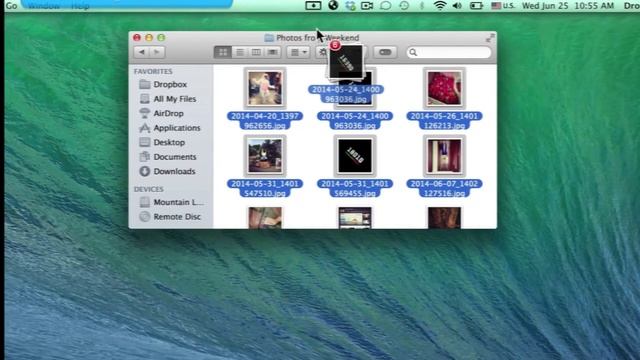Screen dimensions: 640x360
Task: Open the Wi-Fi status menu
Action: pos(440,6)
